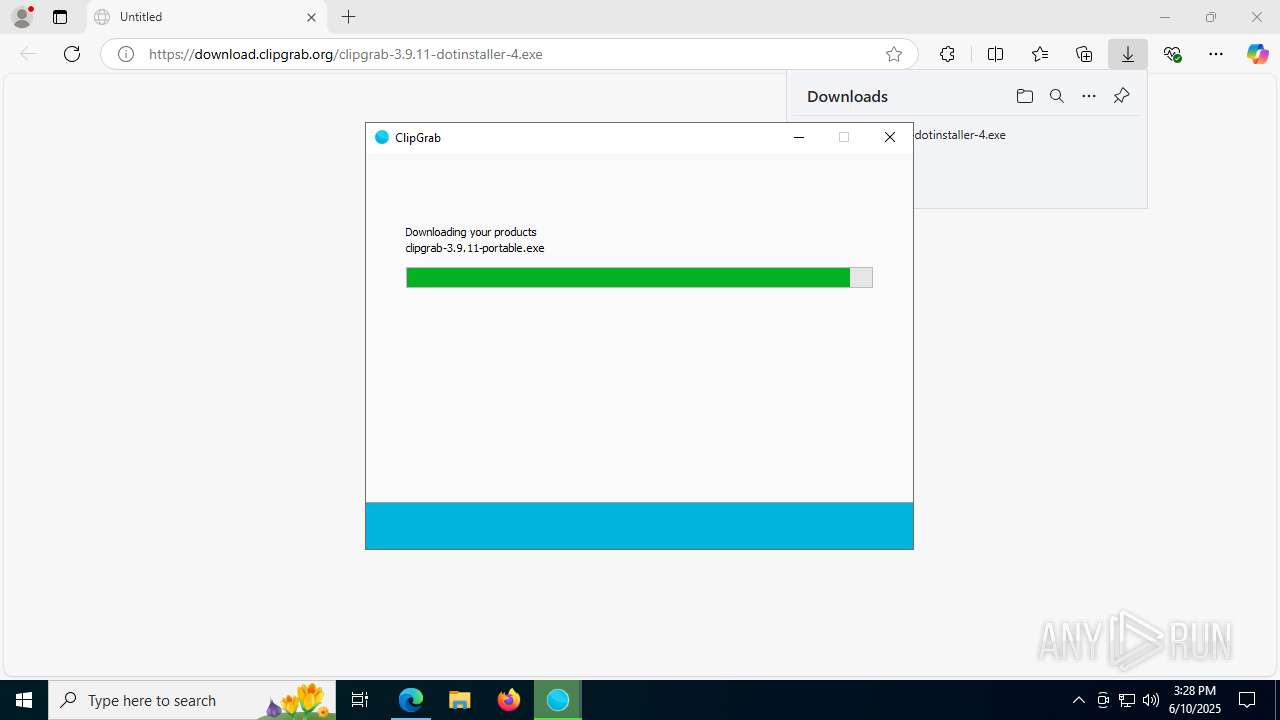Minimize the Edge browser window
1280x720 pixels.
(1165, 17)
